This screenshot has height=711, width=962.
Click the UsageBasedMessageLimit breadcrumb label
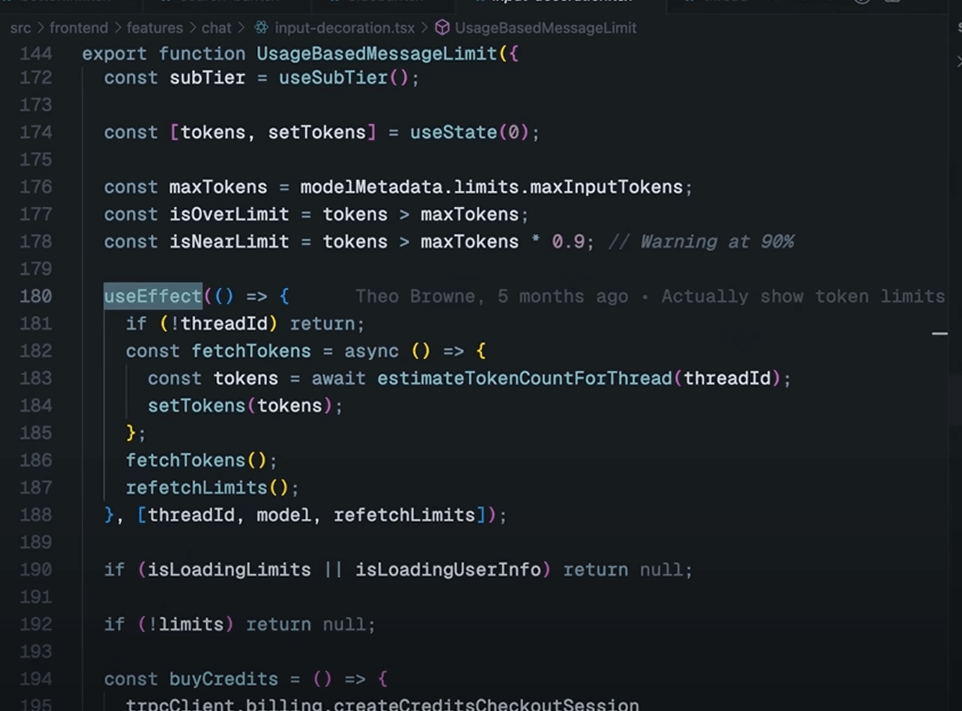pos(545,28)
